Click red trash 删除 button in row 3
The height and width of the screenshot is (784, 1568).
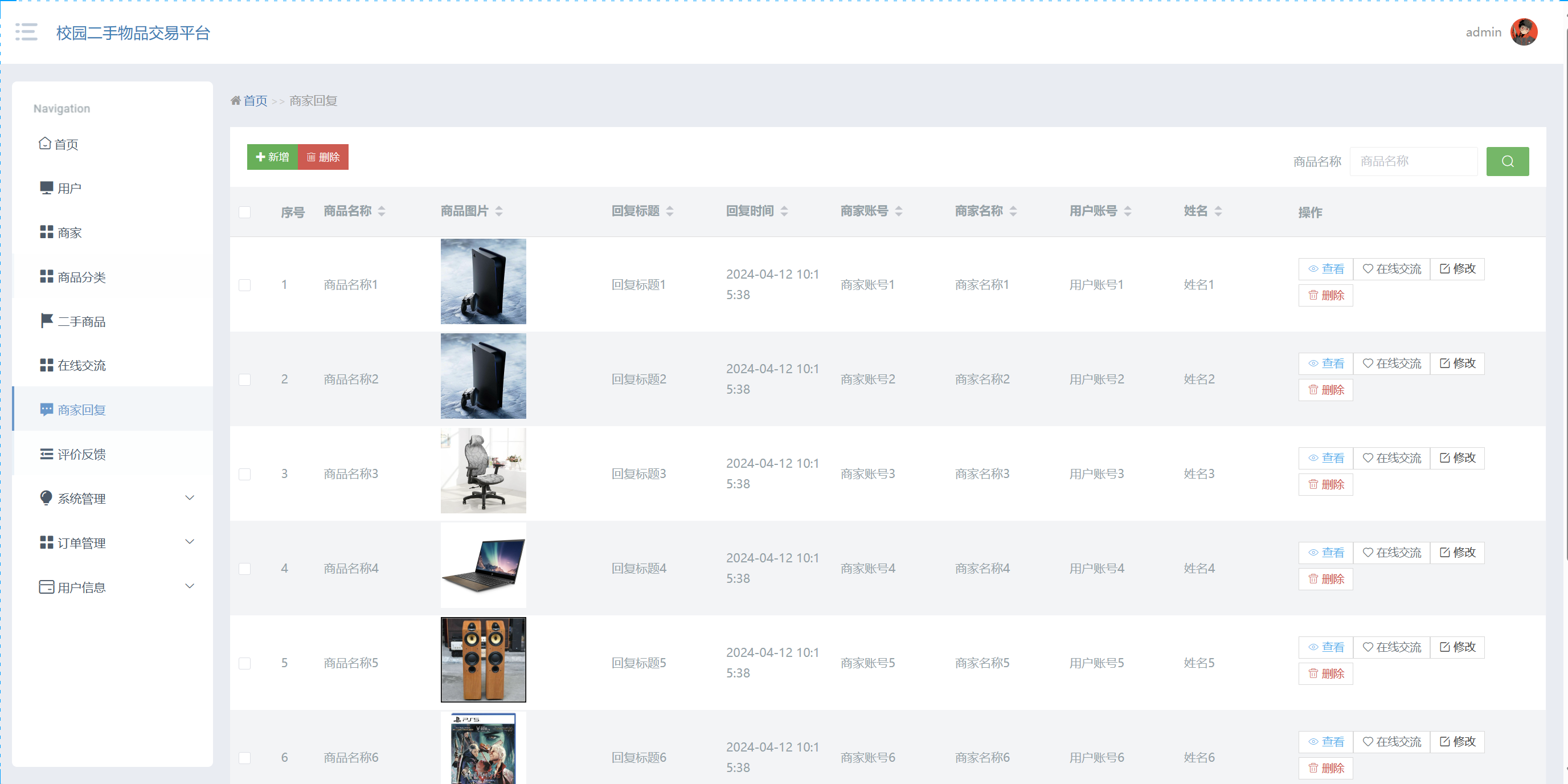(1326, 484)
